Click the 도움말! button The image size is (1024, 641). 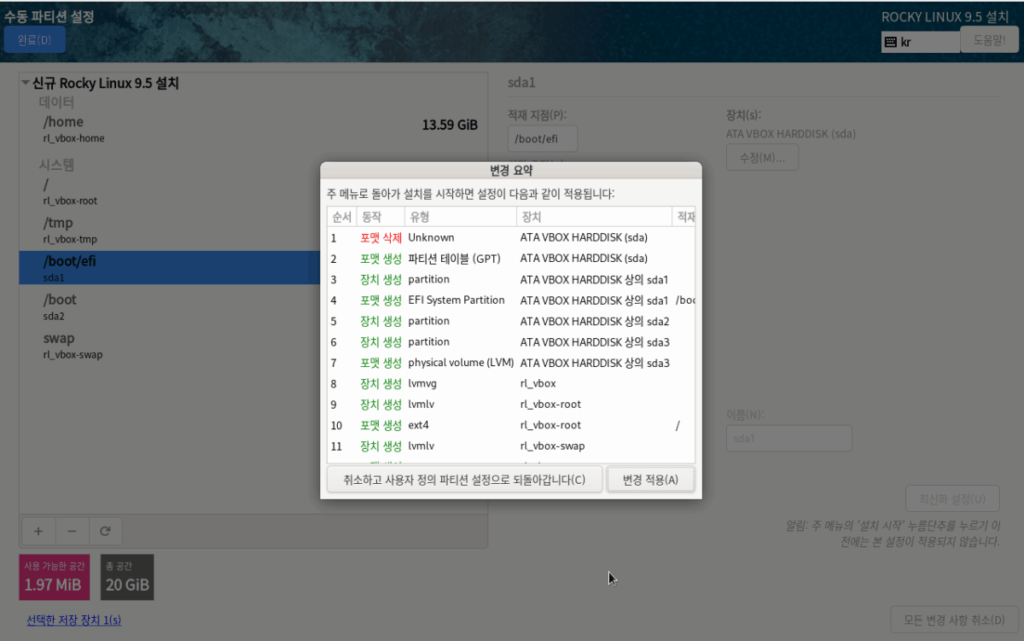pos(989,40)
